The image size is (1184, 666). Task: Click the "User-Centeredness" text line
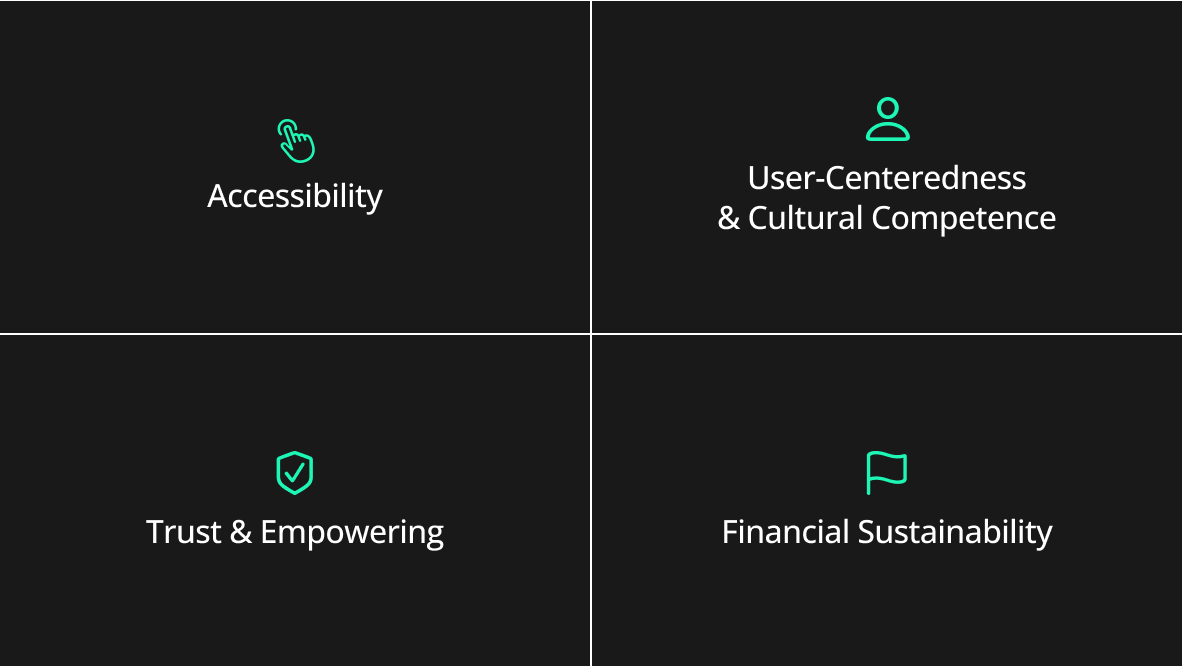887,178
